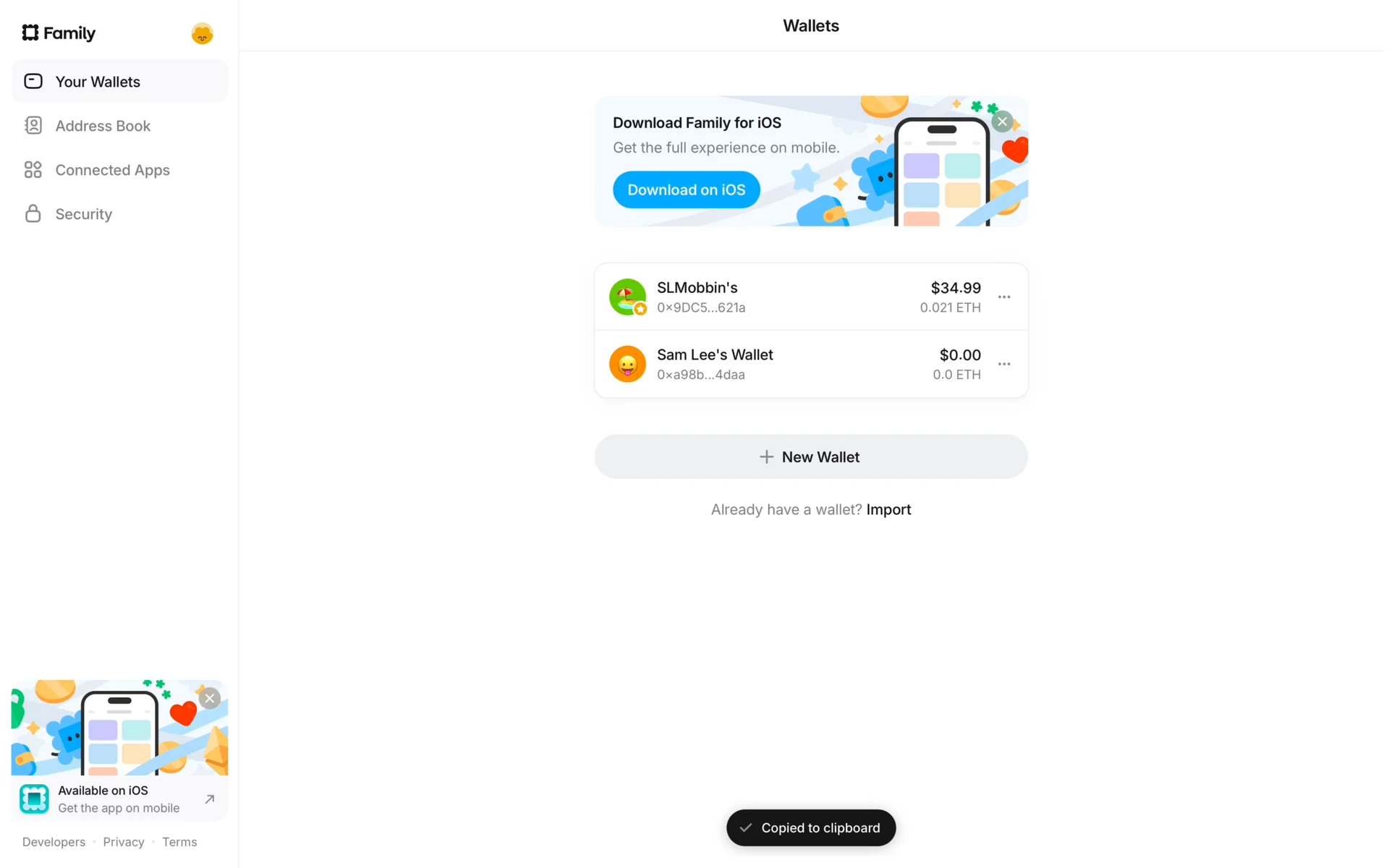Click the Family app icon beside Available on iOS
This screenshot has height=868, width=1389.
[x=34, y=799]
